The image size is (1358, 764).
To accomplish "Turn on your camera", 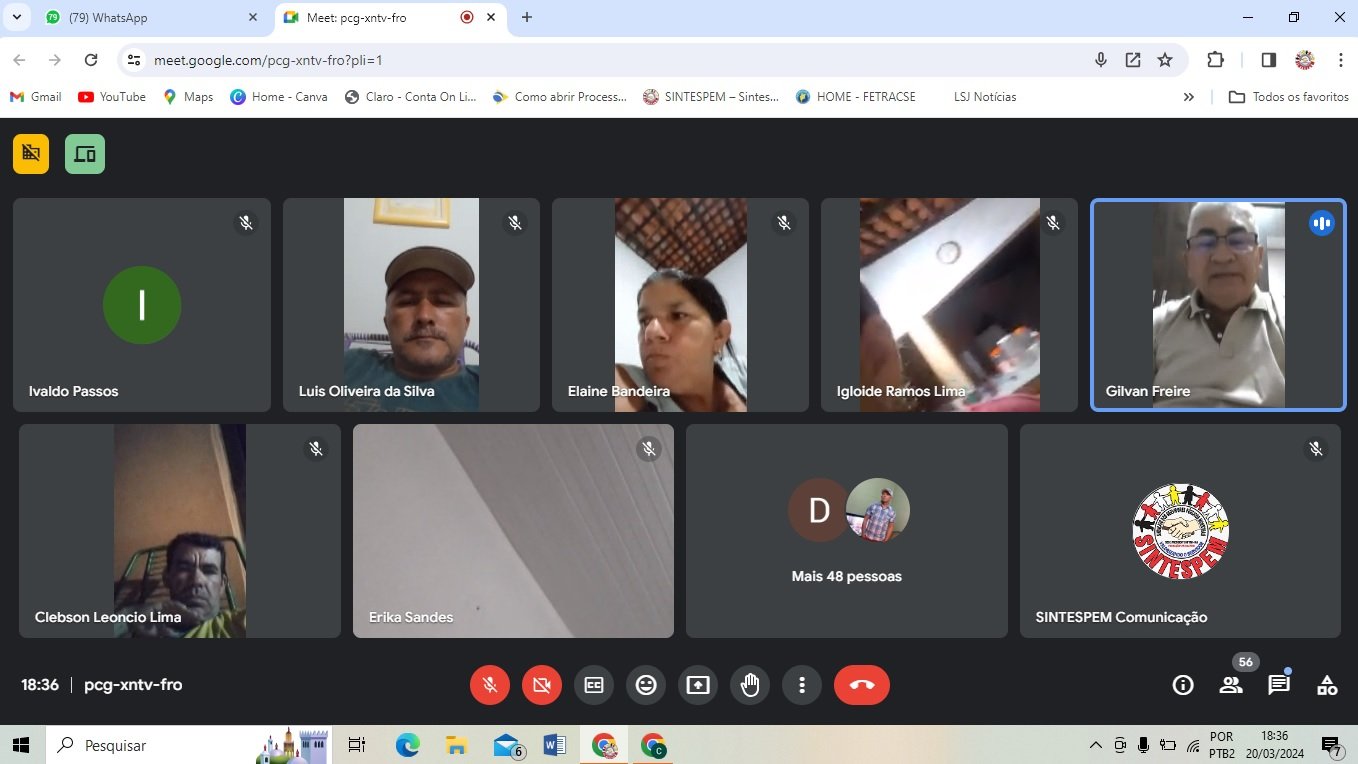I will point(542,685).
